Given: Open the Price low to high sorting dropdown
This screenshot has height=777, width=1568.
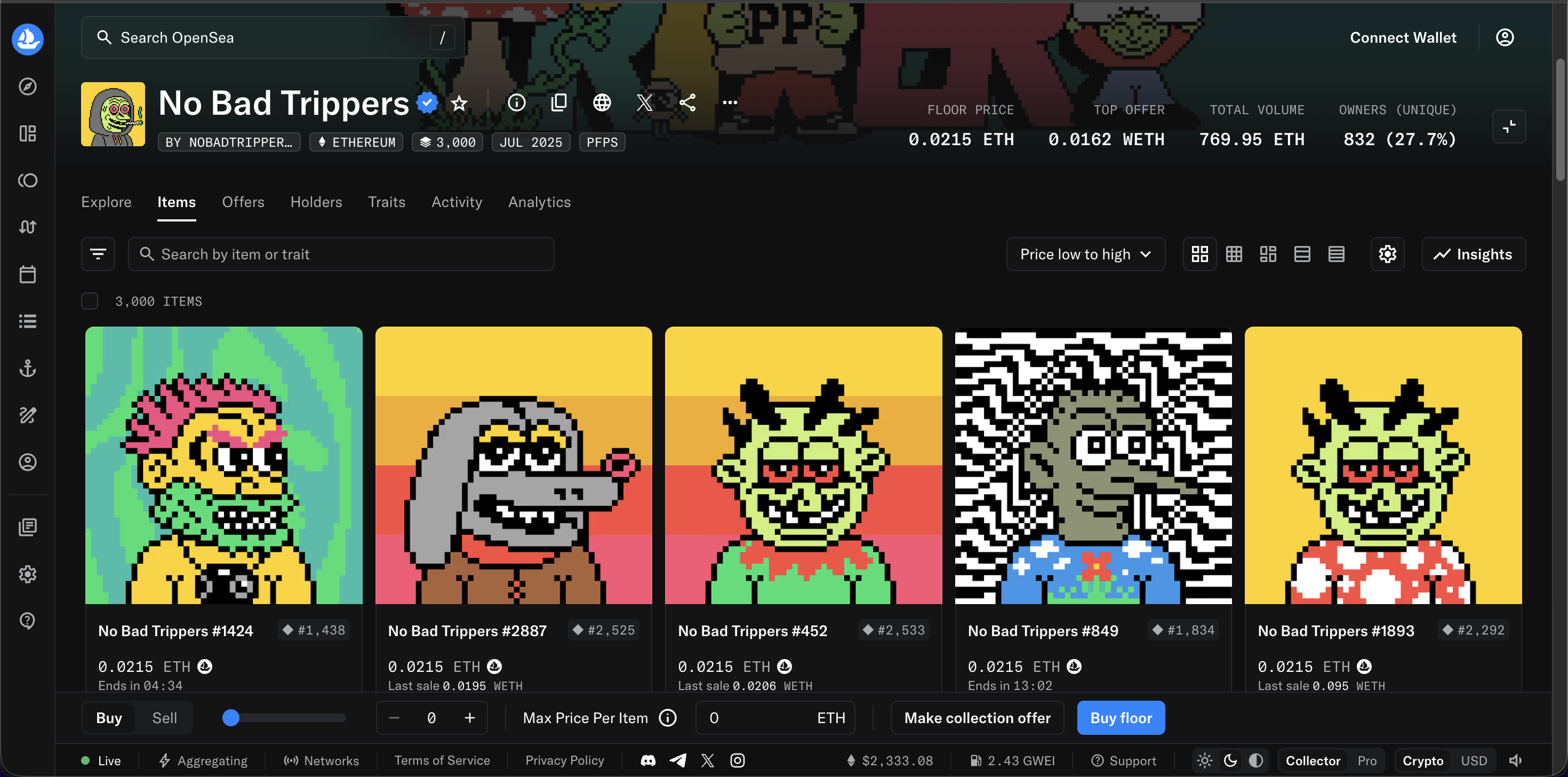Looking at the screenshot, I should [1085, 254].
